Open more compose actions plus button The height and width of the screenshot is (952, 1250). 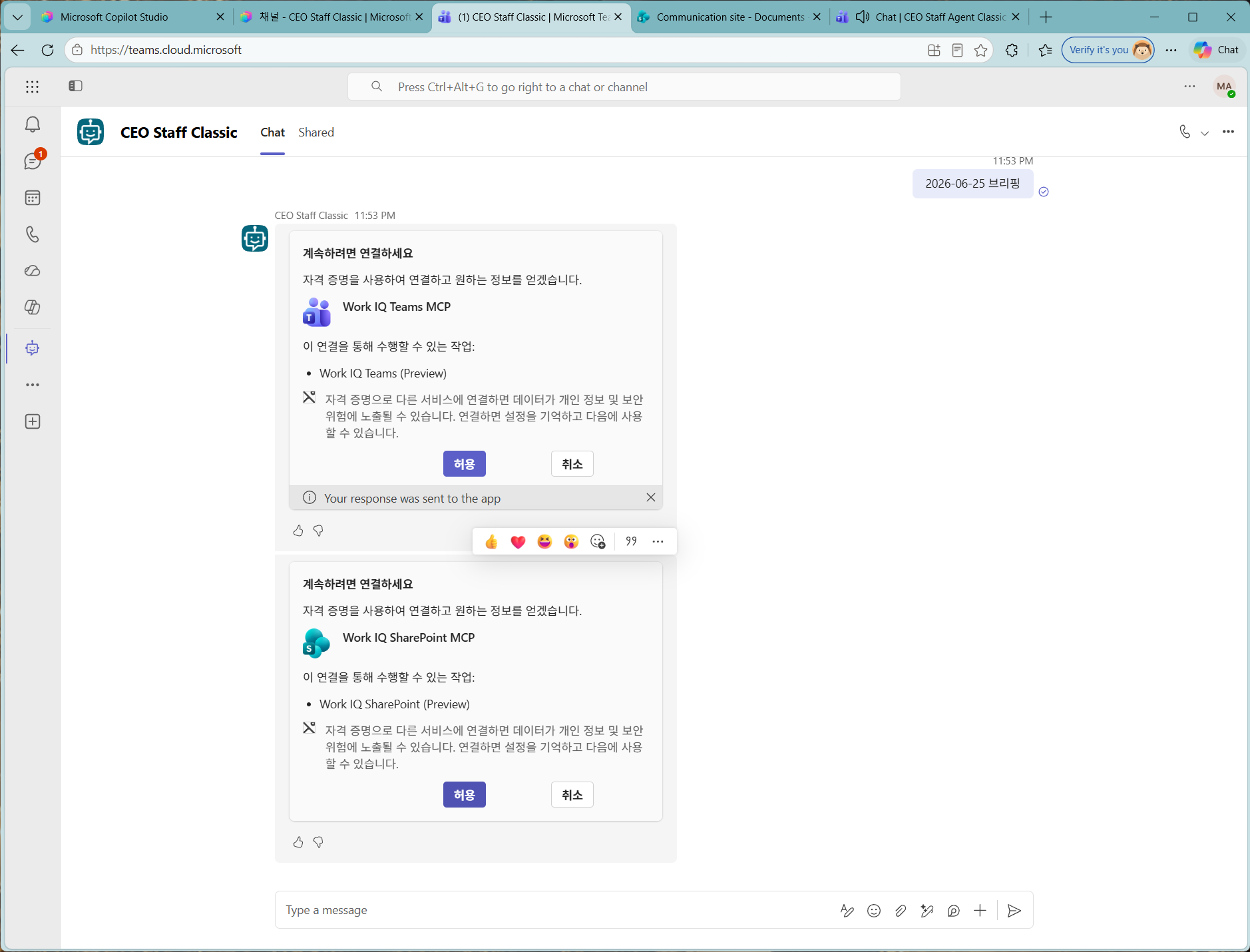tap(980, 911)
